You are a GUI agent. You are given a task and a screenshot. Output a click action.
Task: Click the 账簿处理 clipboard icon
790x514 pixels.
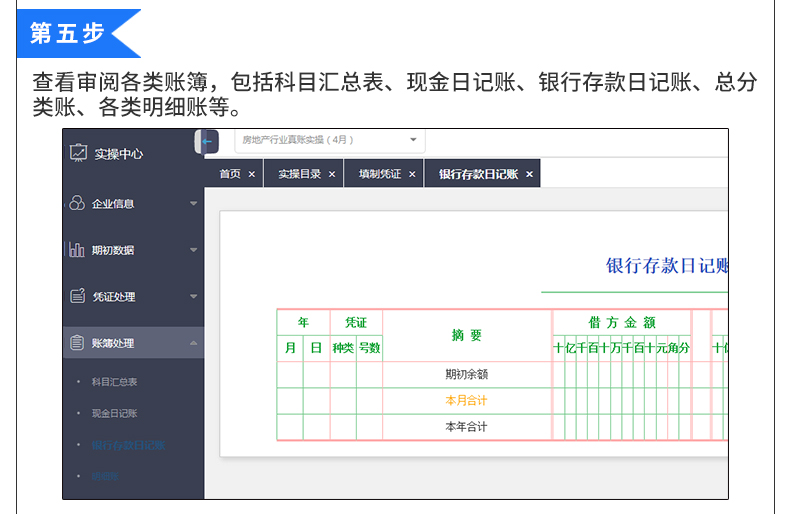point(77,343)
